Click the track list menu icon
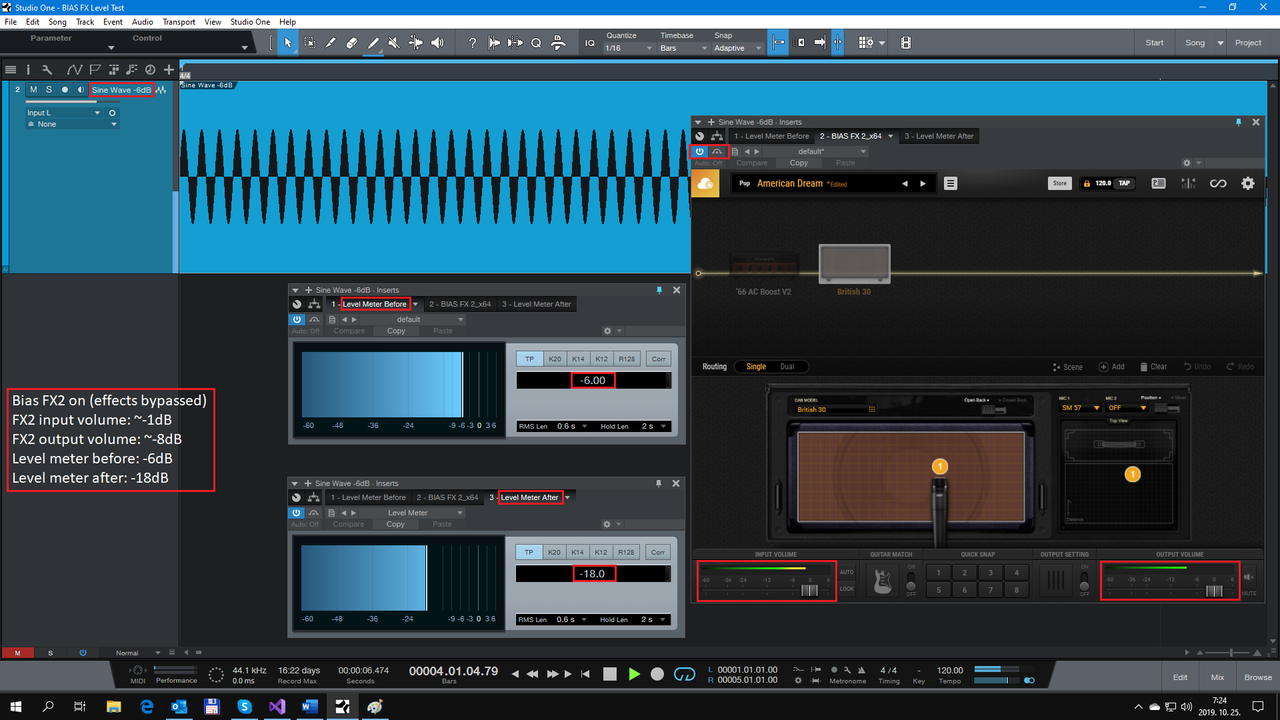Viewport: 1280px width, 720px height. coord(11,70)
